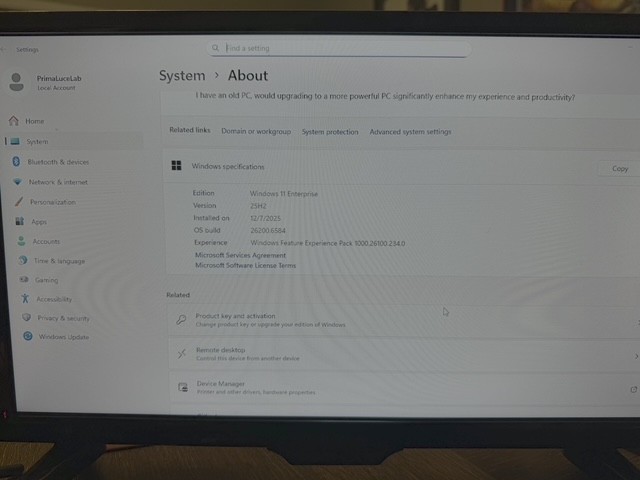Open Time & language settings
Screen dimensions: 640x480
(59, 261)
